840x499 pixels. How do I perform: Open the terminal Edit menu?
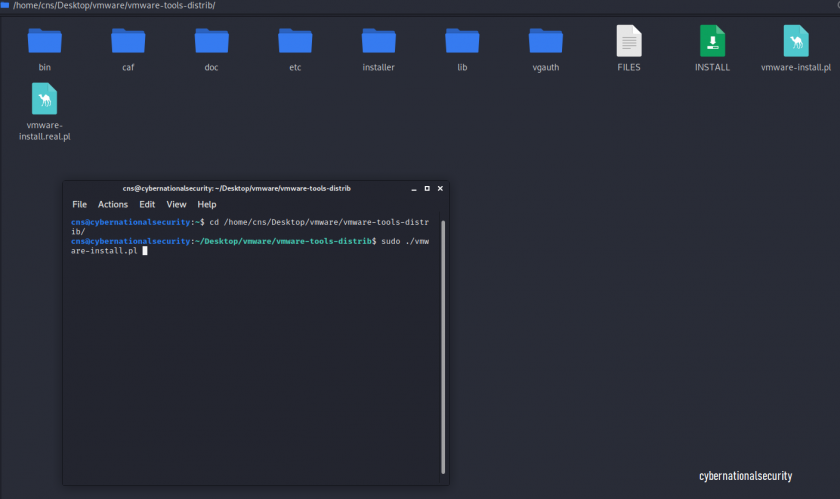click(147, 204)
